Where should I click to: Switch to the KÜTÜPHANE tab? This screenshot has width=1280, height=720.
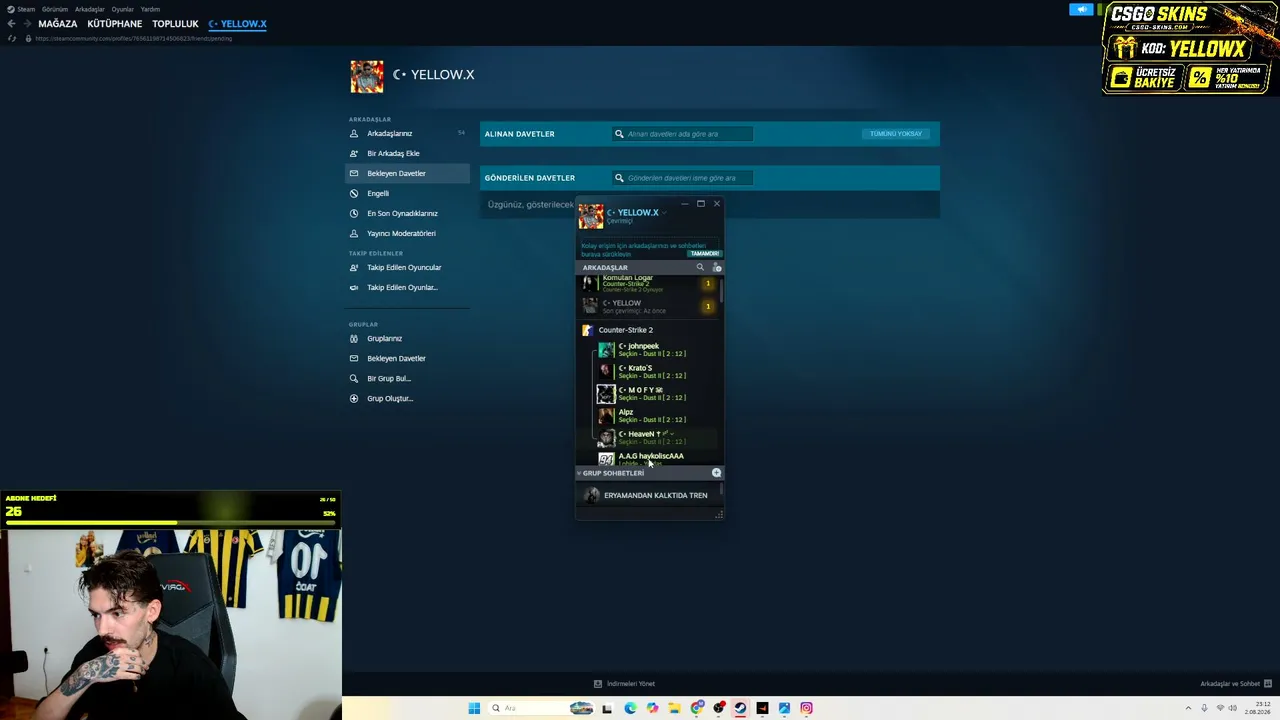click(115, 24)
